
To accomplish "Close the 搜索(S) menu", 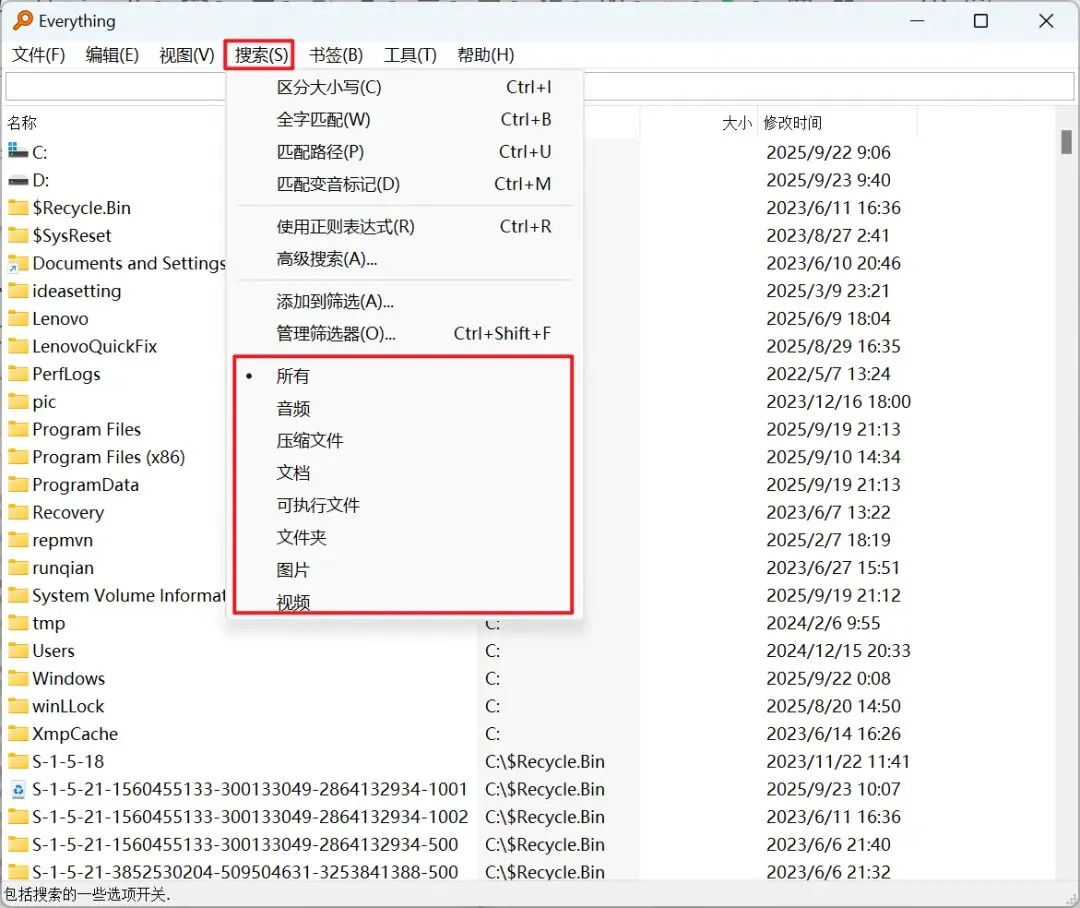I will coord(260,55).
